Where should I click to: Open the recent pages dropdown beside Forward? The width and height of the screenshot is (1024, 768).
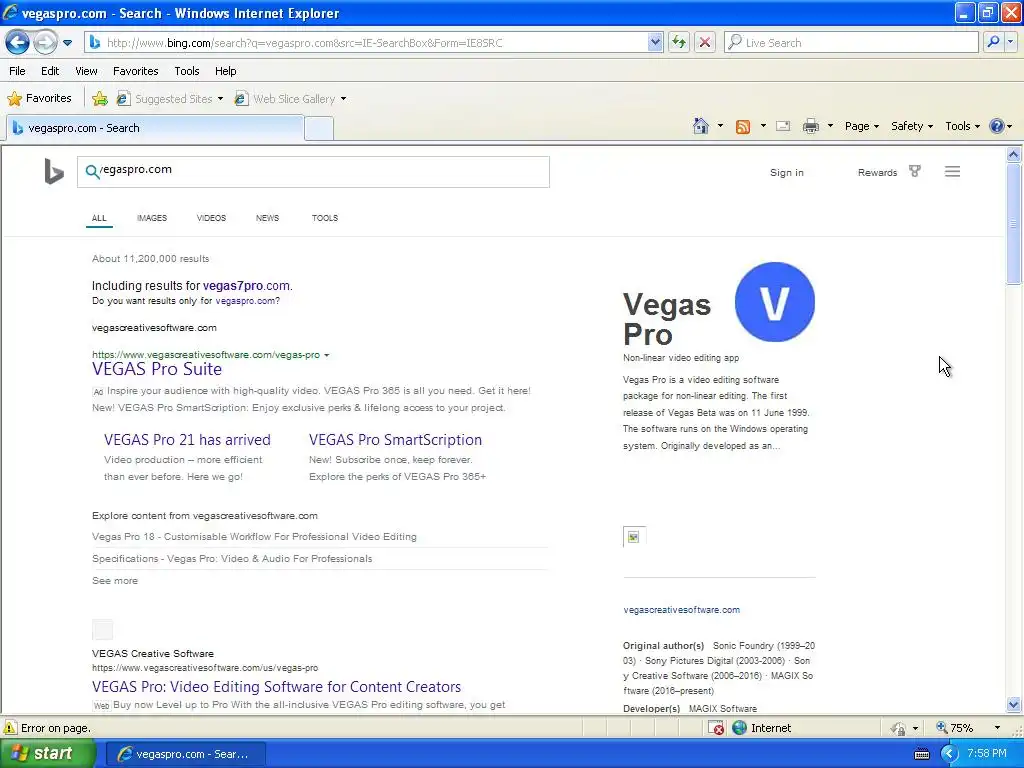tap(67, 43)
